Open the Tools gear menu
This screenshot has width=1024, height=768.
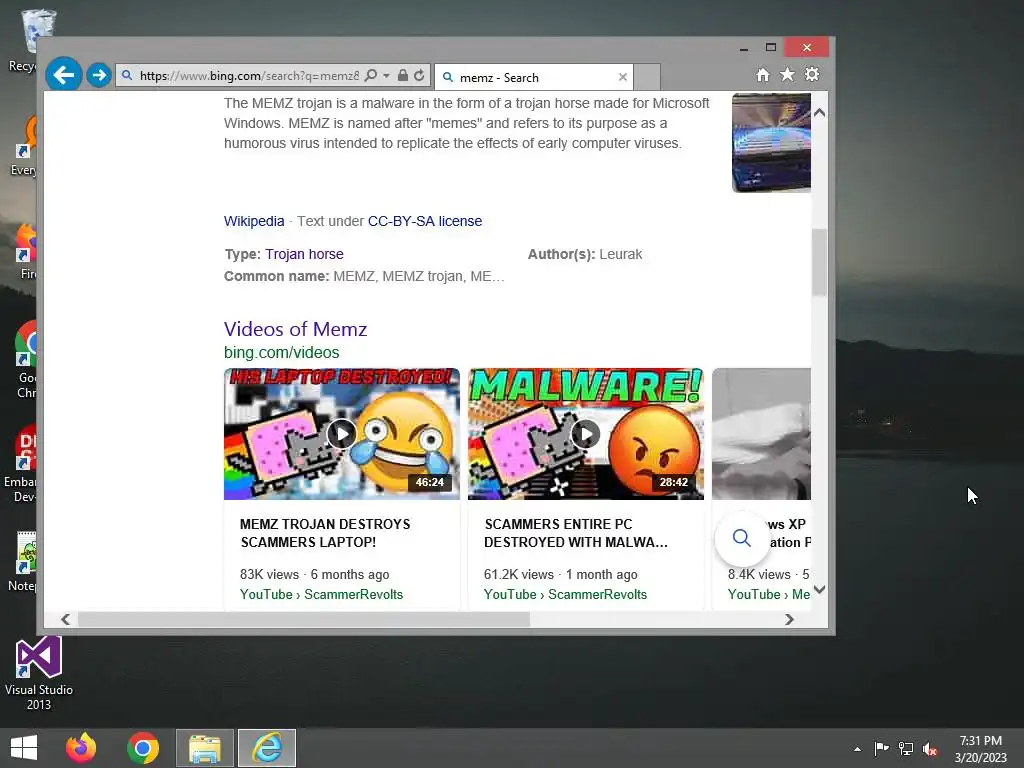point(812,74)
